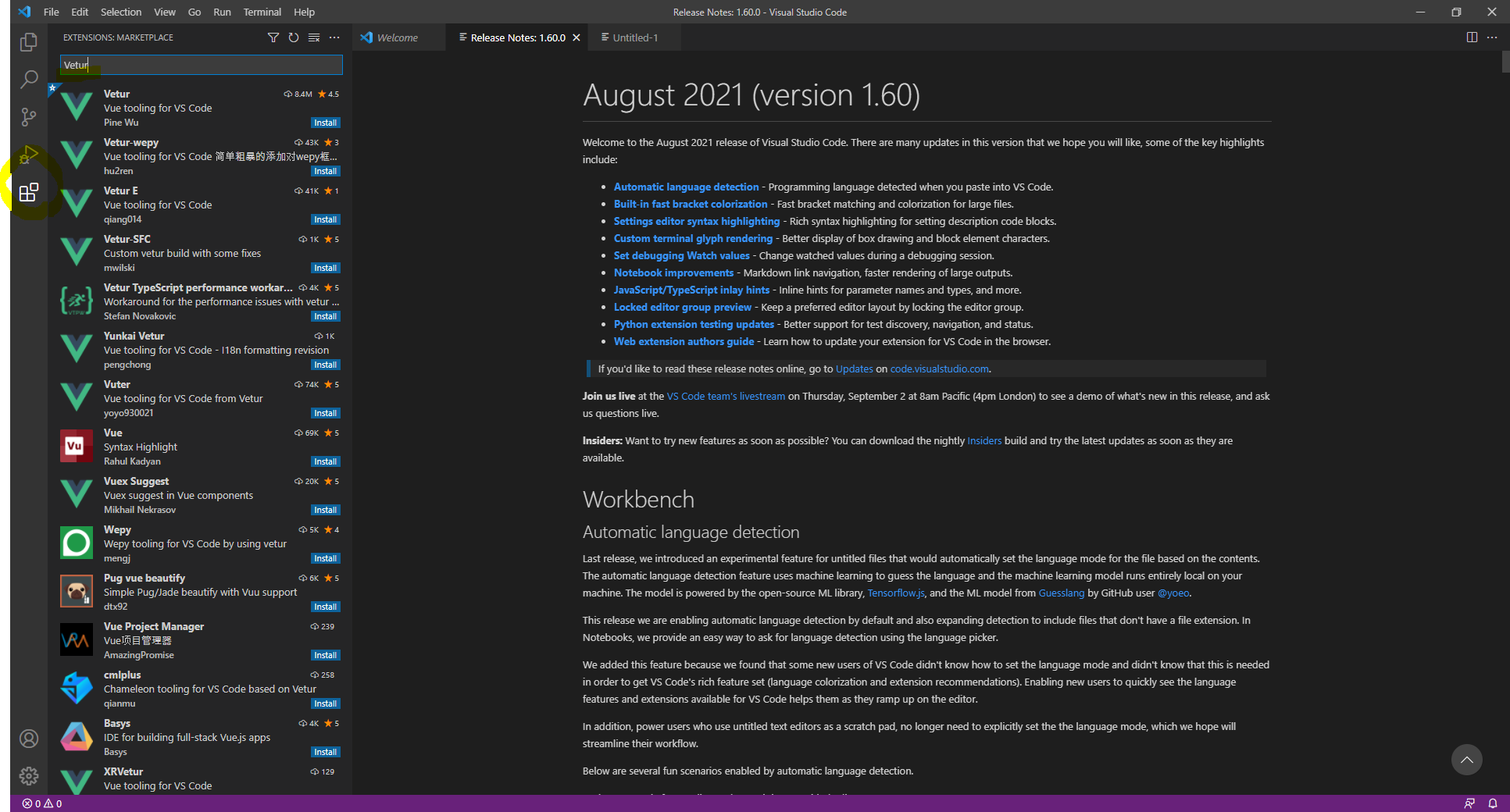Open the File menu
The image size is (1510, 812).
tap(52, 12)
